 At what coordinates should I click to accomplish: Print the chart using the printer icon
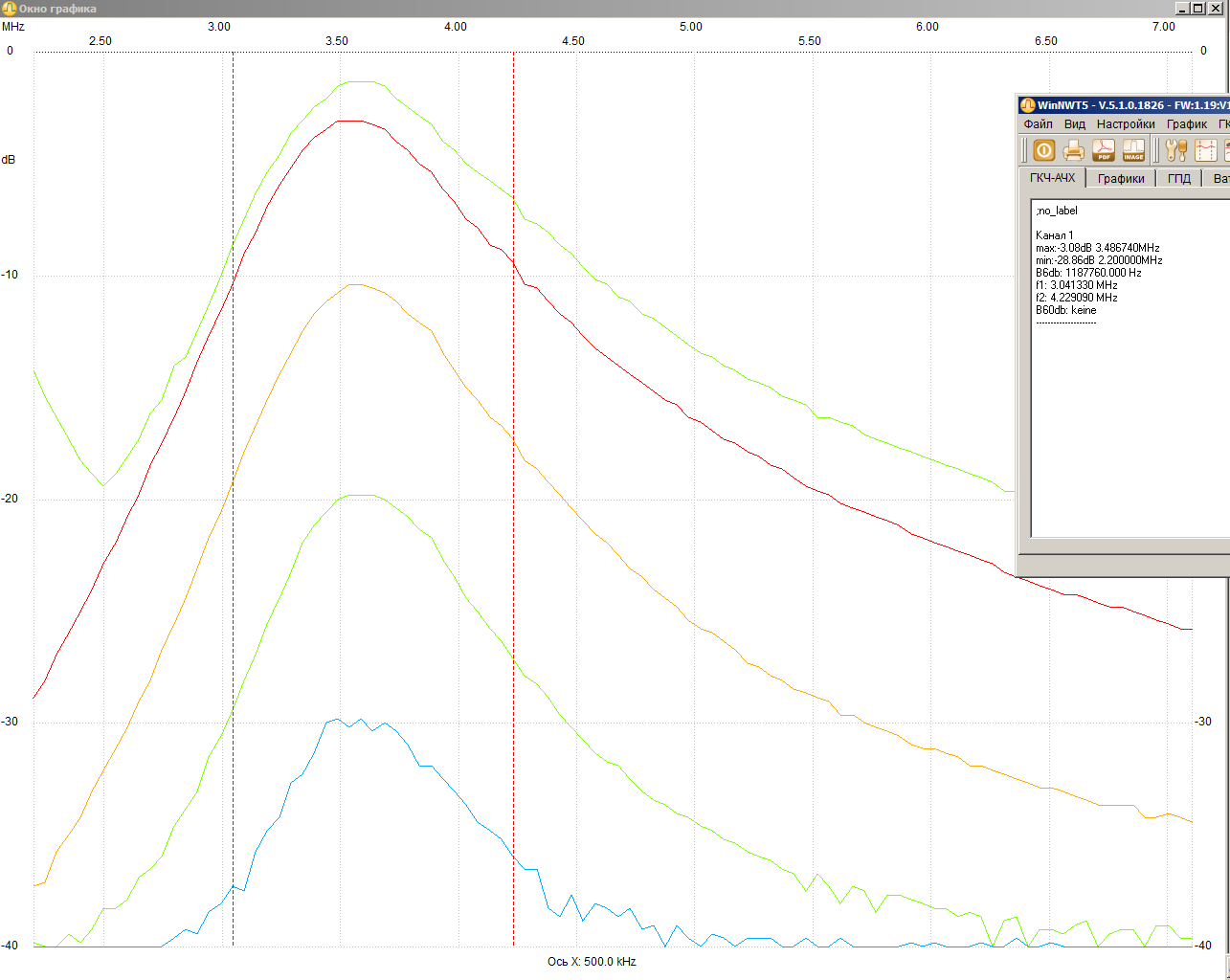[x=1074, y=150]
